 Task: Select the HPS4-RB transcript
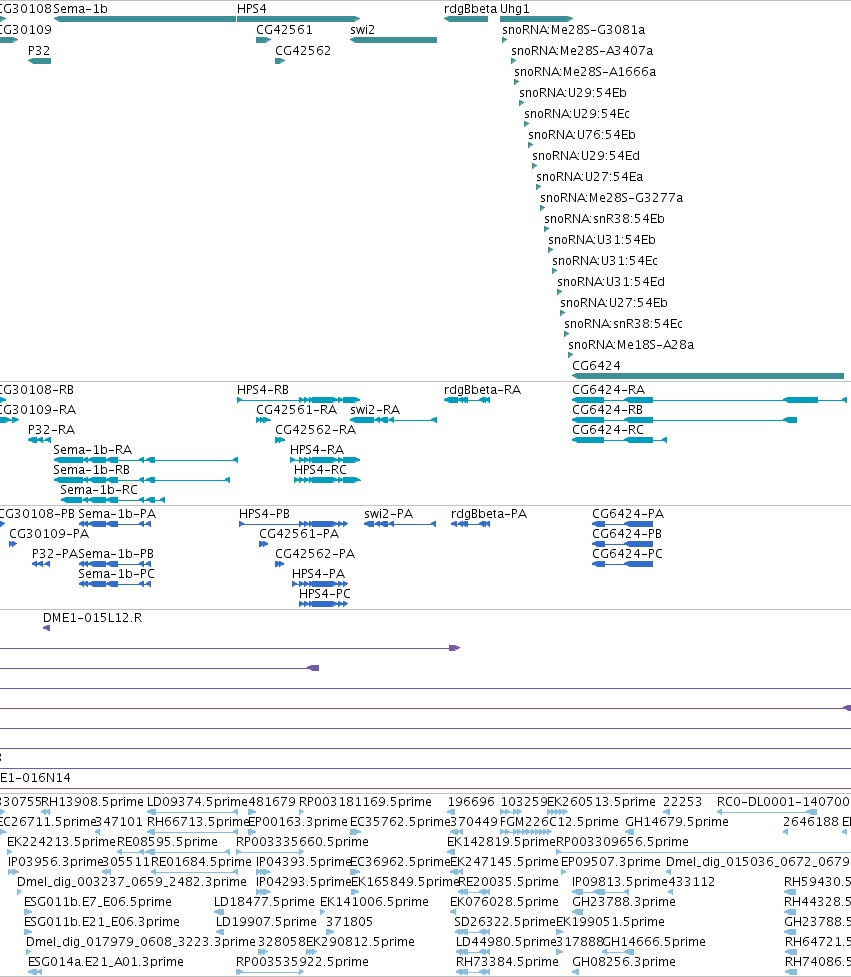click(298, 400)
